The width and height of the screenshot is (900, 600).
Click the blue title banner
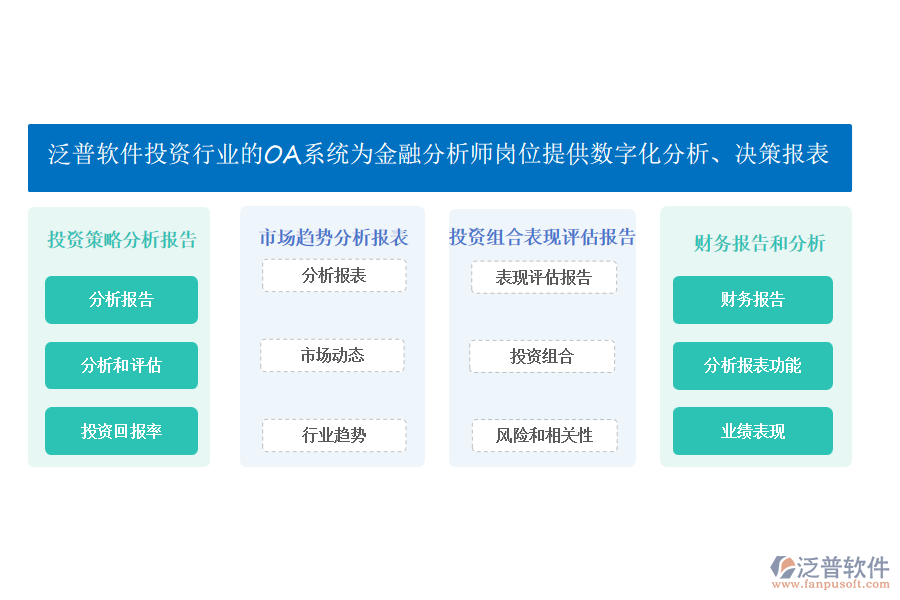pos(440,158)
